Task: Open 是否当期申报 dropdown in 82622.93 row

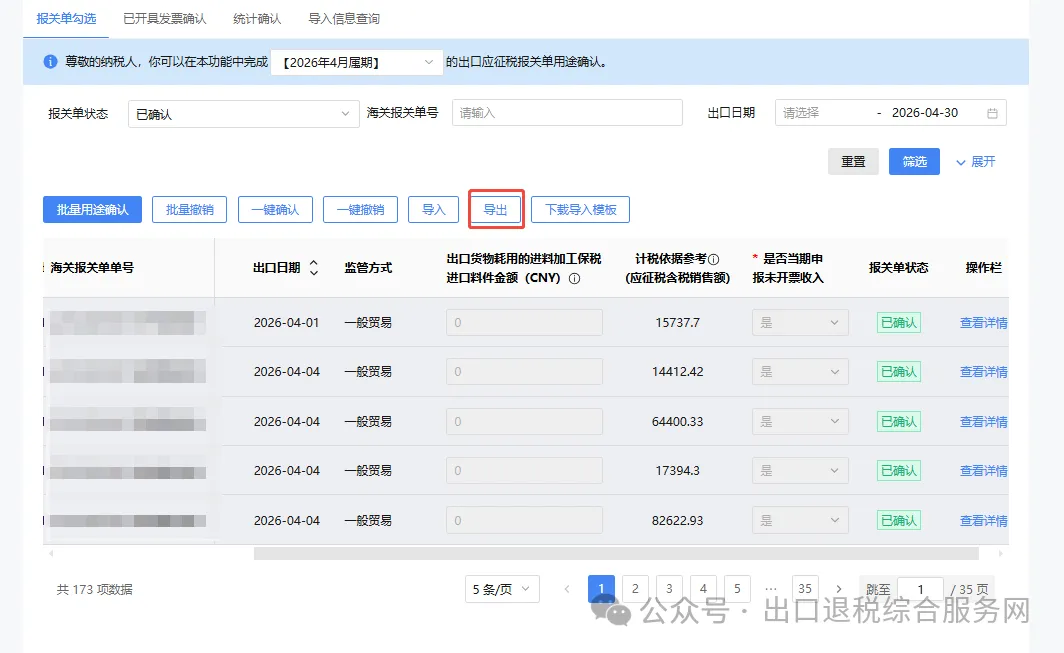Action: pos(800,521)
